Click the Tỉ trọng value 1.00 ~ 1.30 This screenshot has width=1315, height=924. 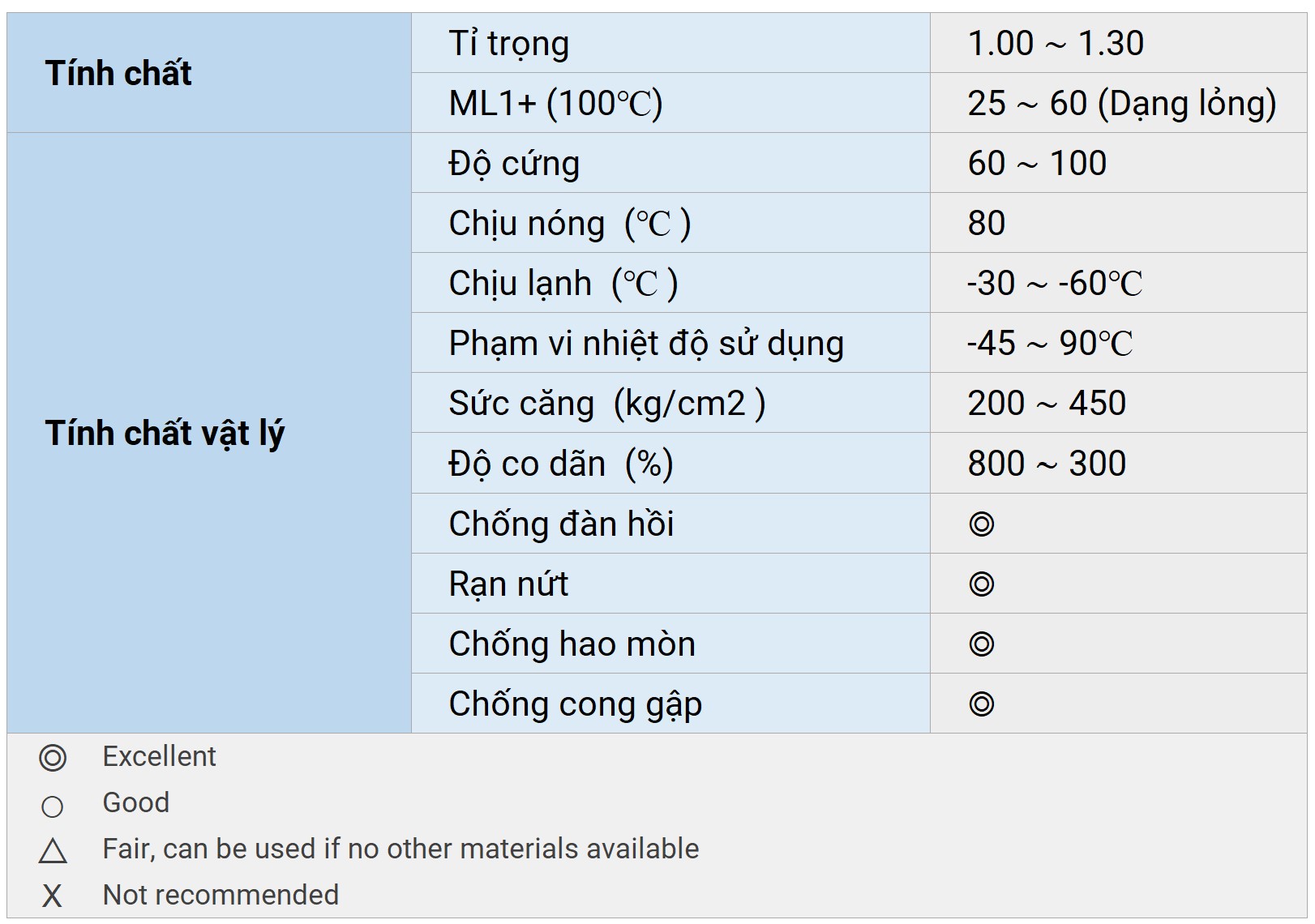(1056, 44)
